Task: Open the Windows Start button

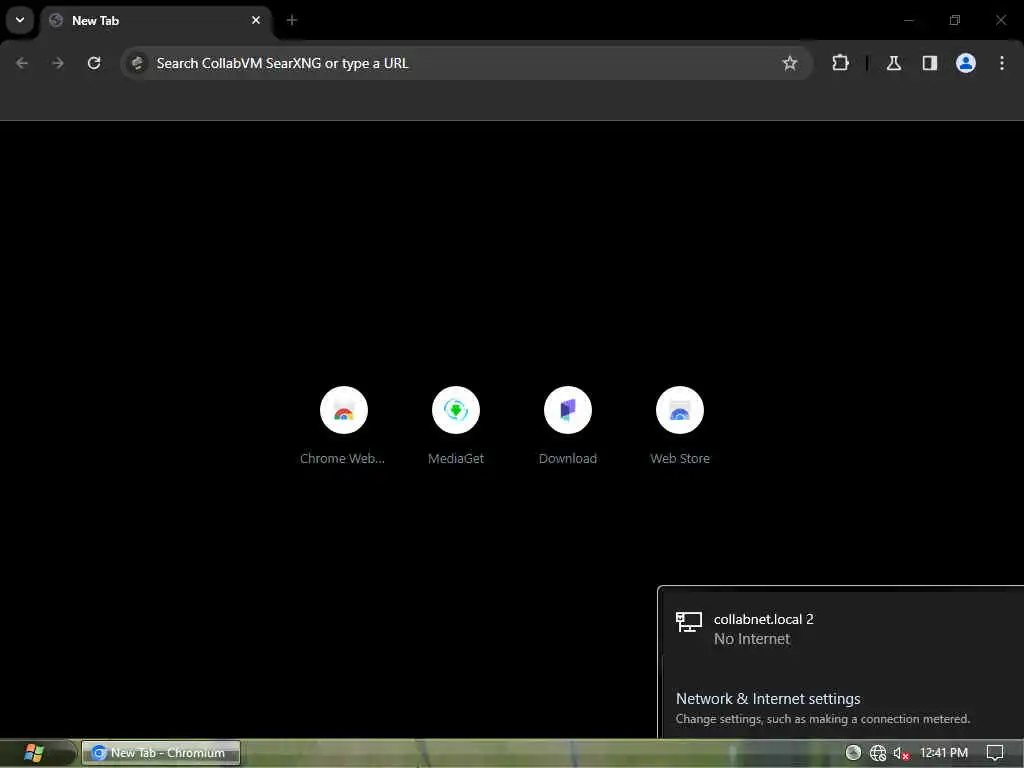Action: [34, 753]
